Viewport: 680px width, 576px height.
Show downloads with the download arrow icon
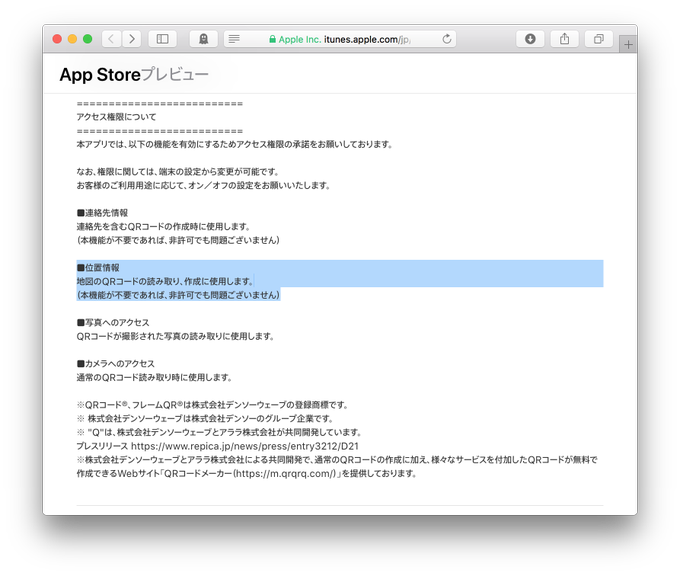tap(530, 39)
